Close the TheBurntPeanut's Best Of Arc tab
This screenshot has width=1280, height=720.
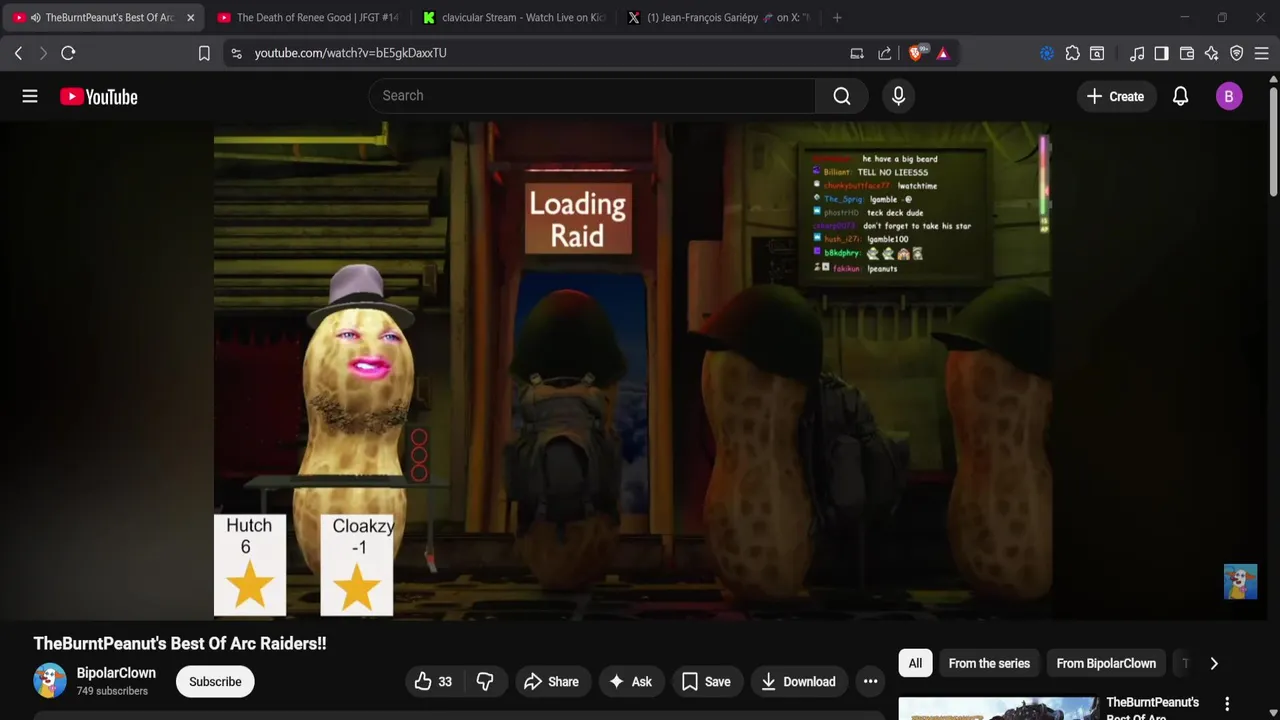190,17
